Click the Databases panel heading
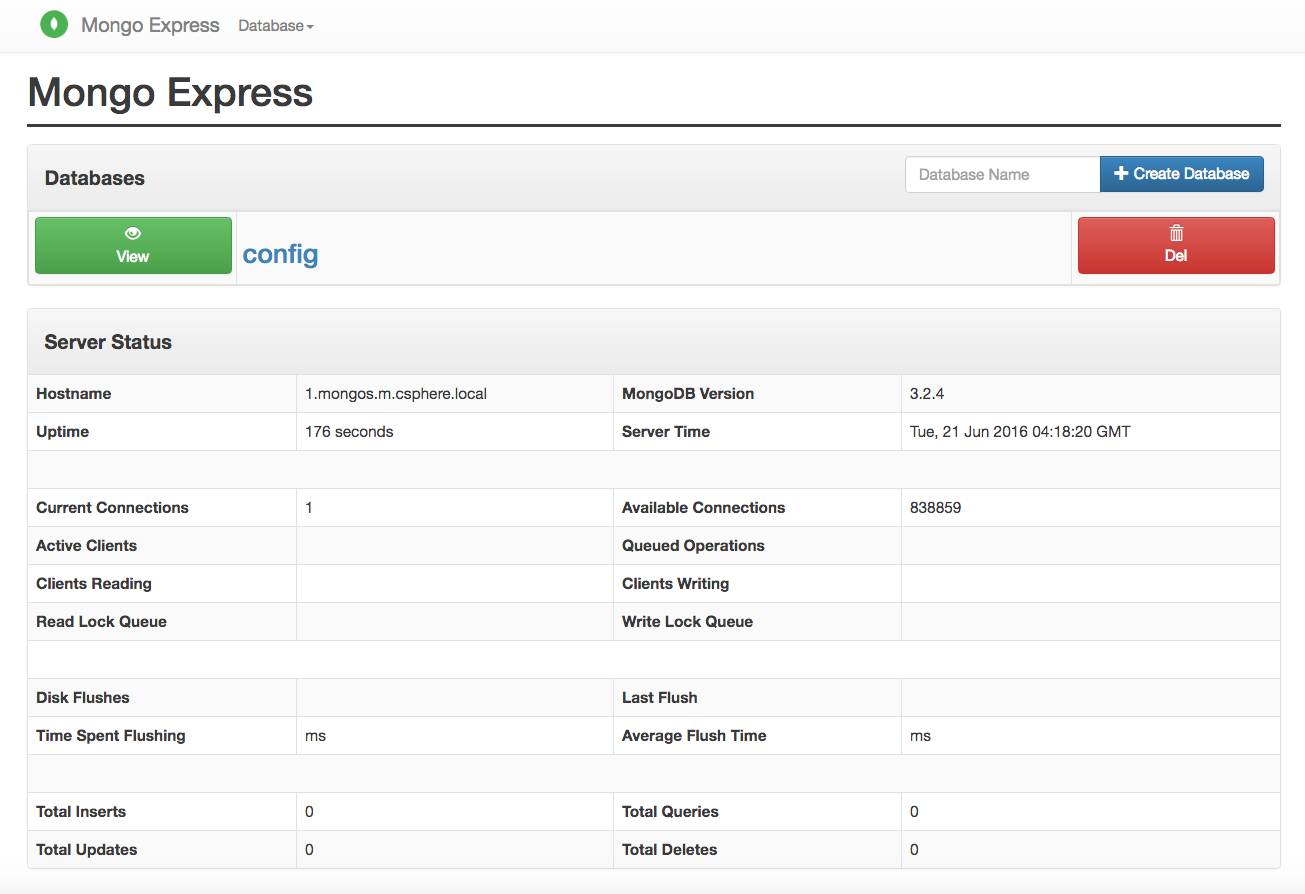 tap(95, 178)
